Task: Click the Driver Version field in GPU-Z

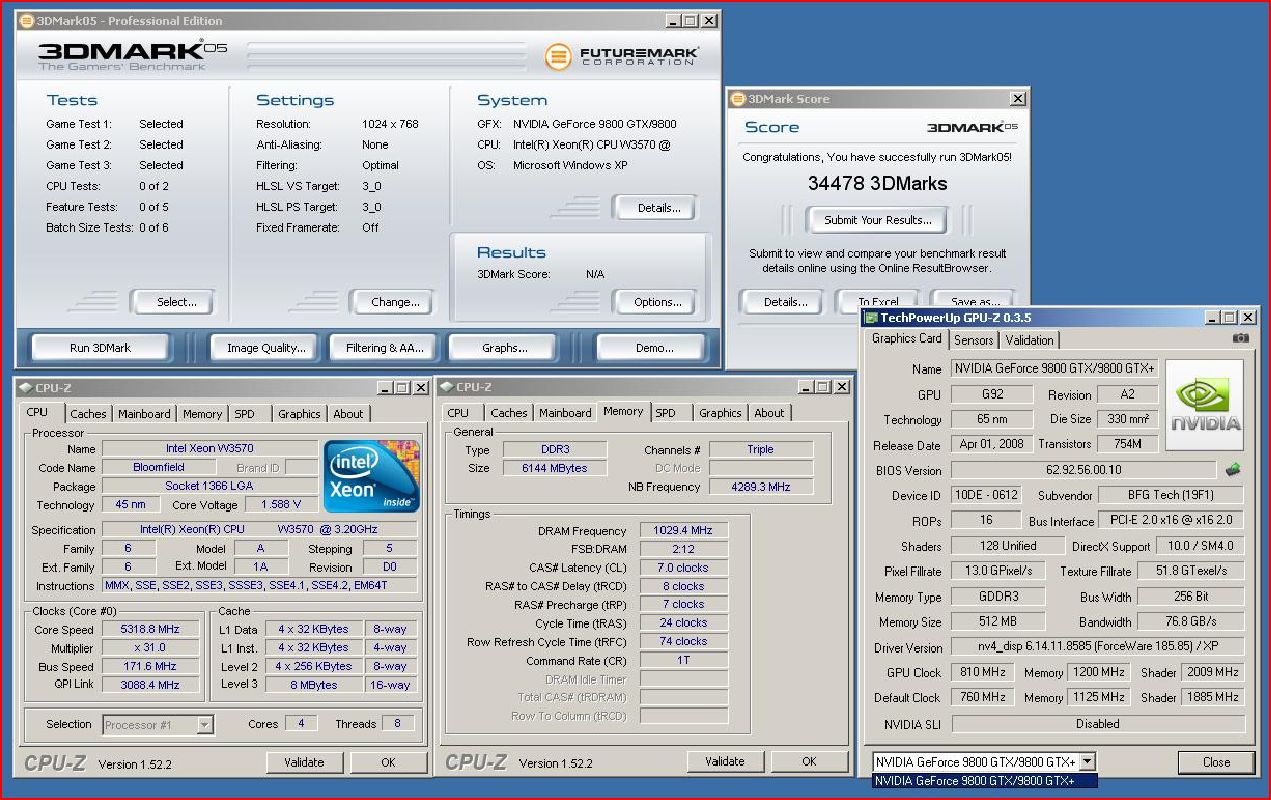Action: (x=1098, y=647)
